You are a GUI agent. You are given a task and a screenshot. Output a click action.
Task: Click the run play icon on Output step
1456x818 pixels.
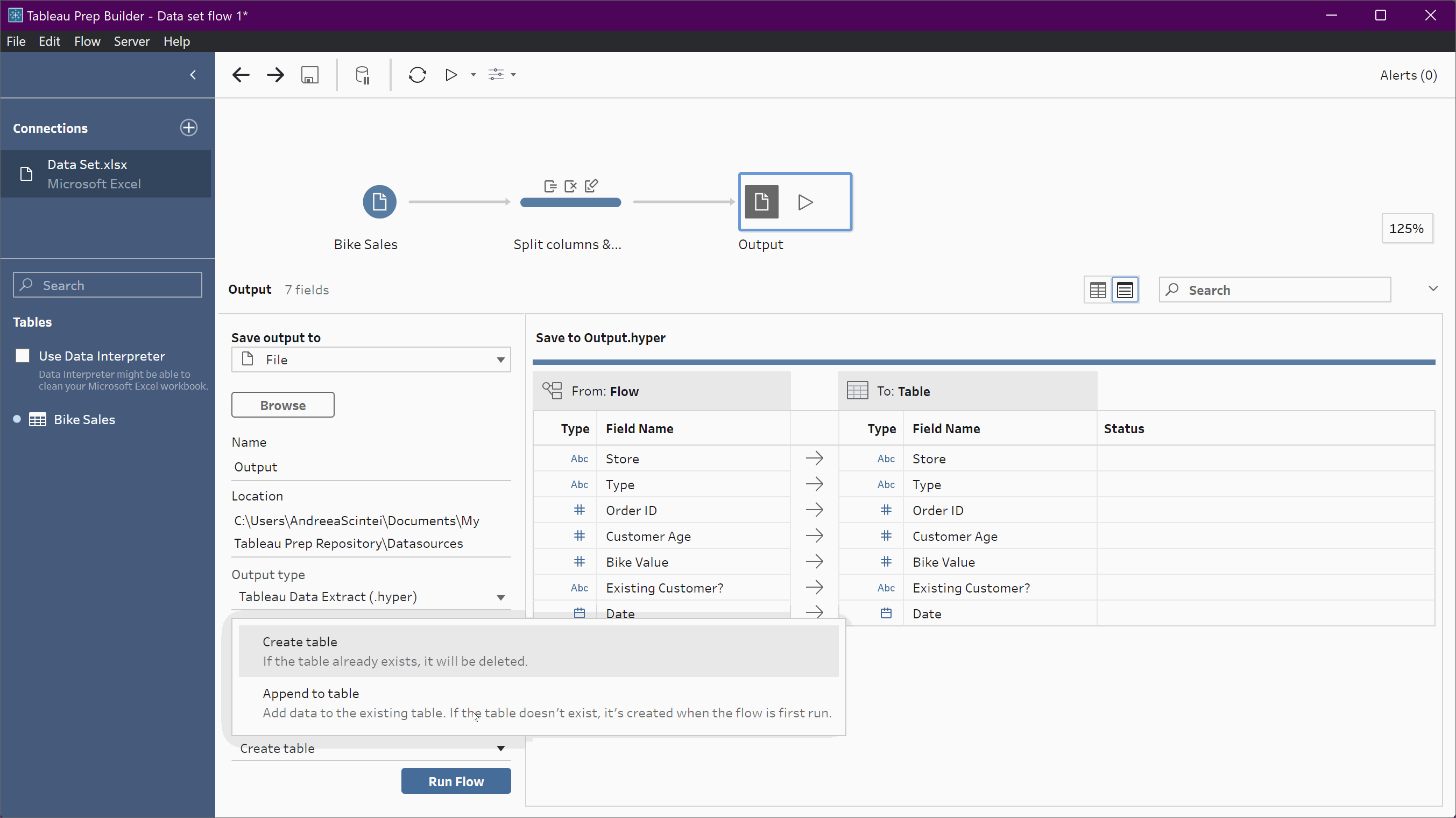coord(805,202)
